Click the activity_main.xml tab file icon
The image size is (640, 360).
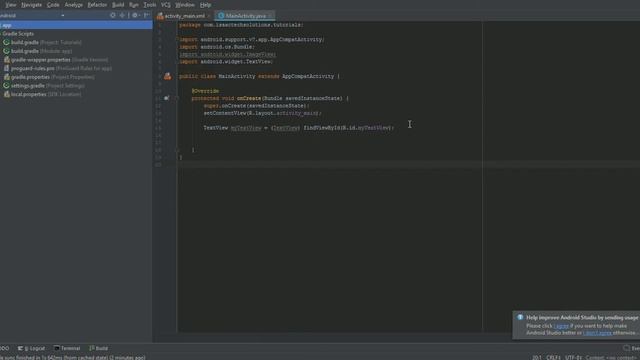160,16
